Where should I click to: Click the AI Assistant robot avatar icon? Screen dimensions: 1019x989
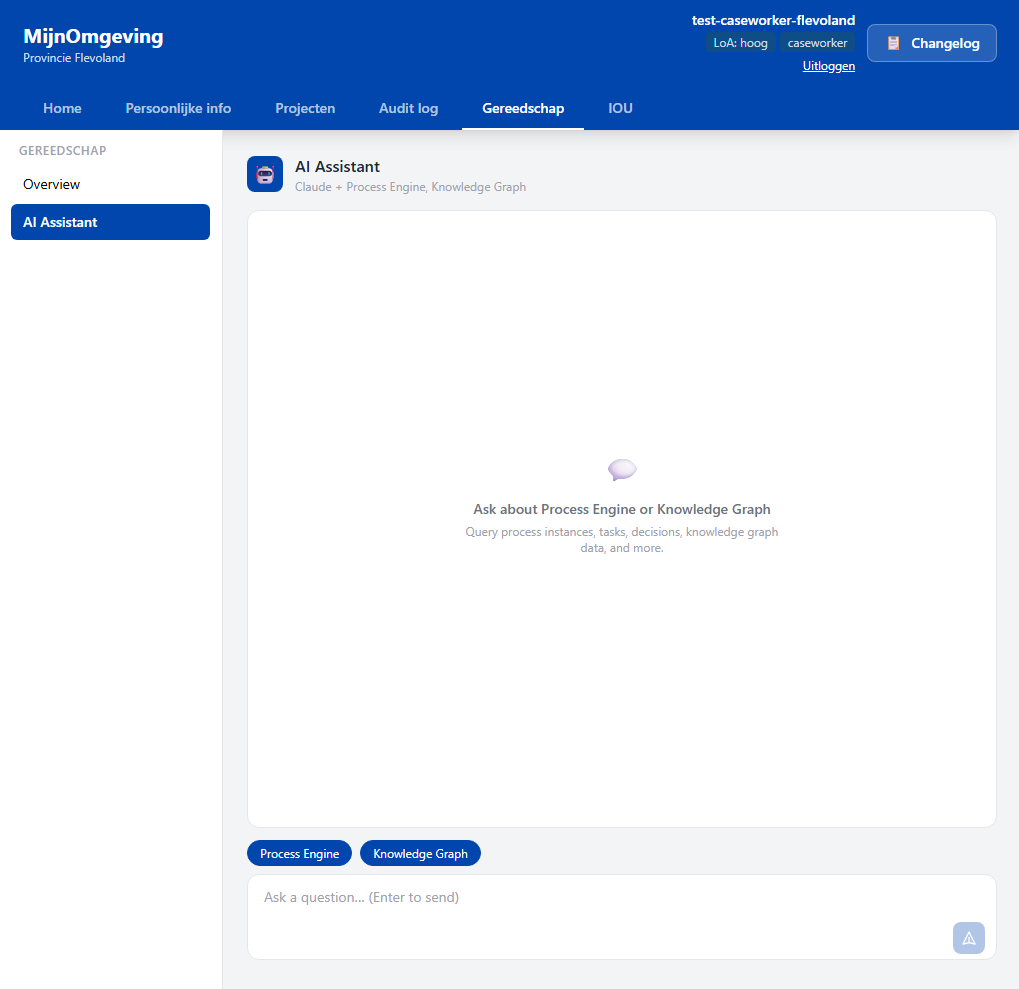pos(264,173)
